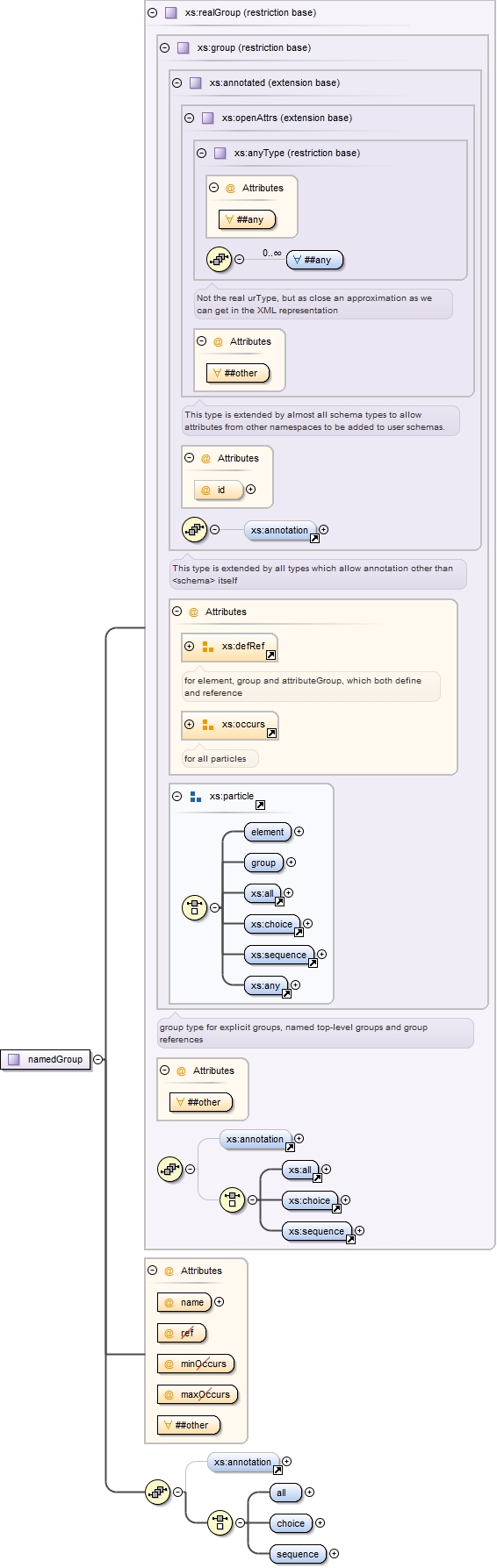Expand the element node in xs:particle
Viewport: 497px width, 1568px height.
point(299,832)
